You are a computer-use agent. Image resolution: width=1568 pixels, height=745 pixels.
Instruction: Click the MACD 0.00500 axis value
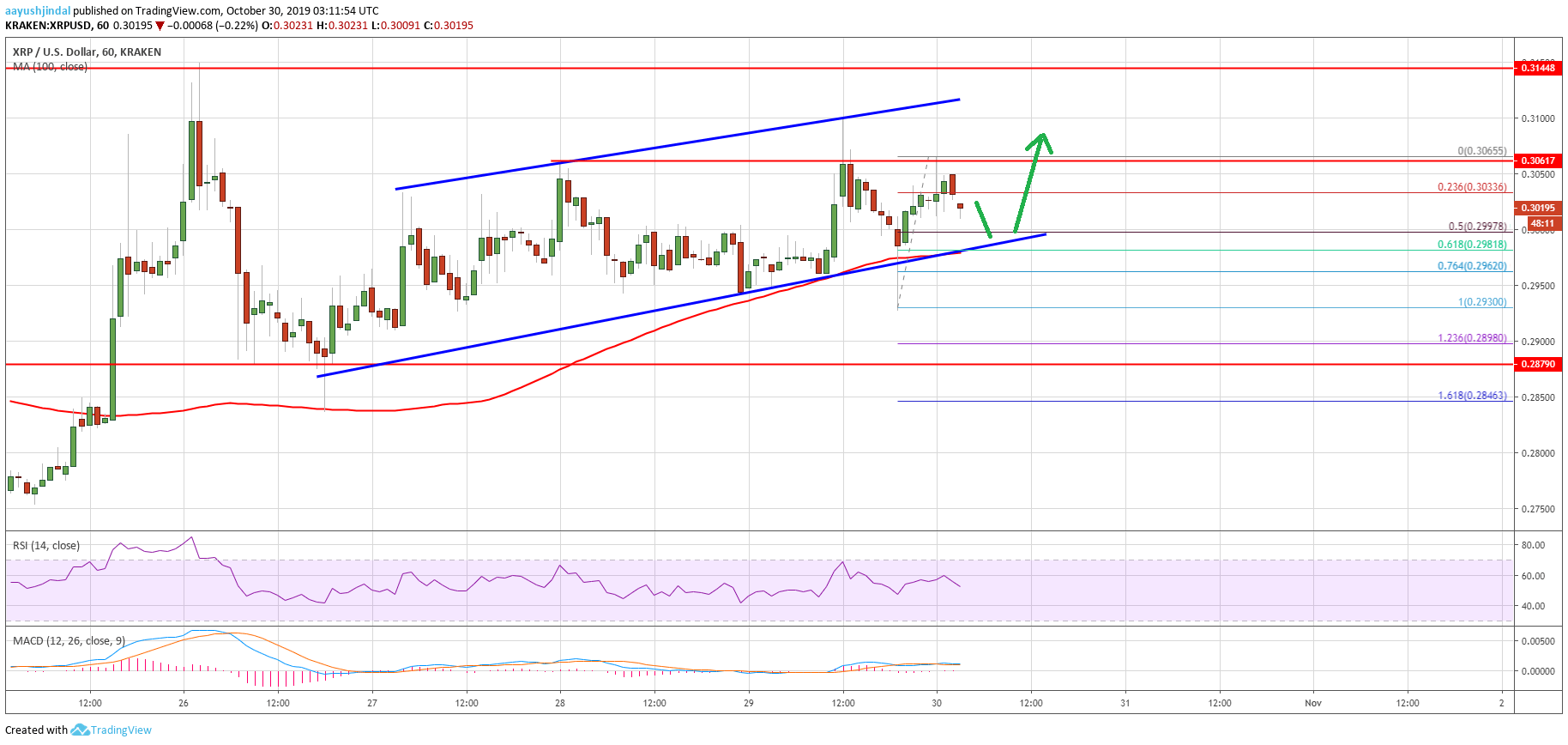pyautogui.click(x=1538, y=641)
